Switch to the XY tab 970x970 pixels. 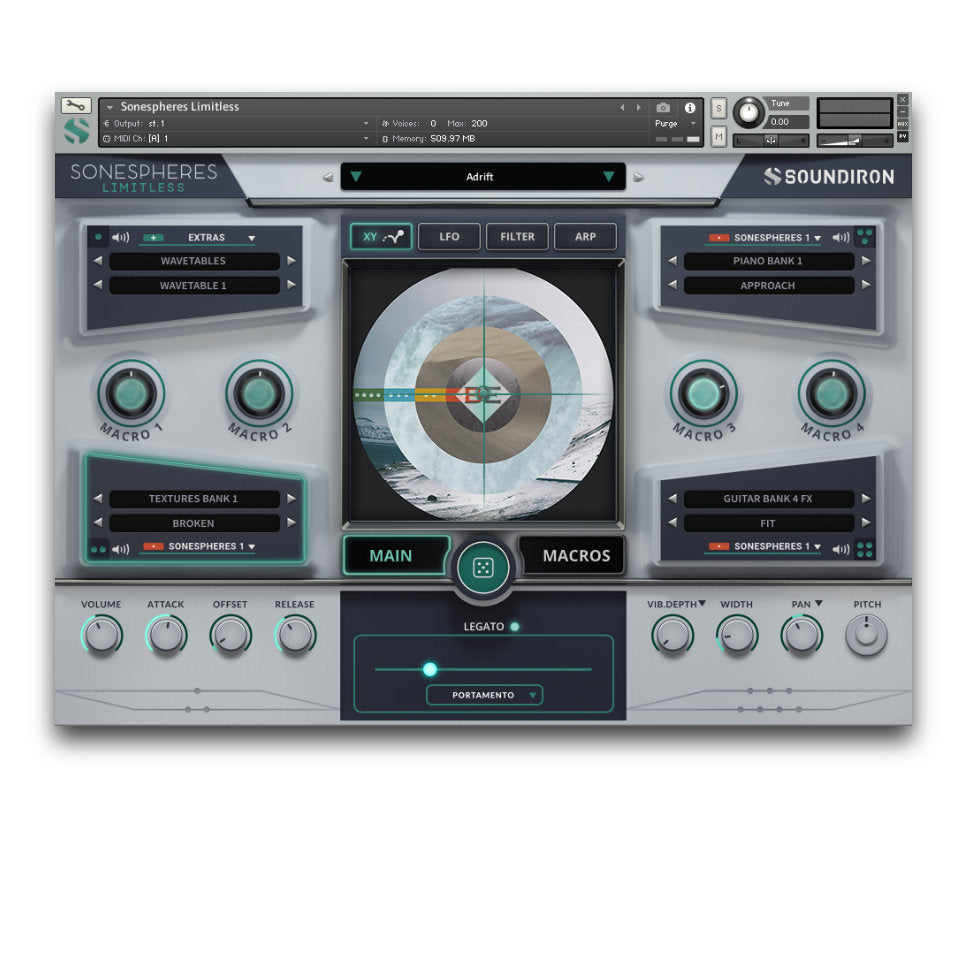click(381, 237)
